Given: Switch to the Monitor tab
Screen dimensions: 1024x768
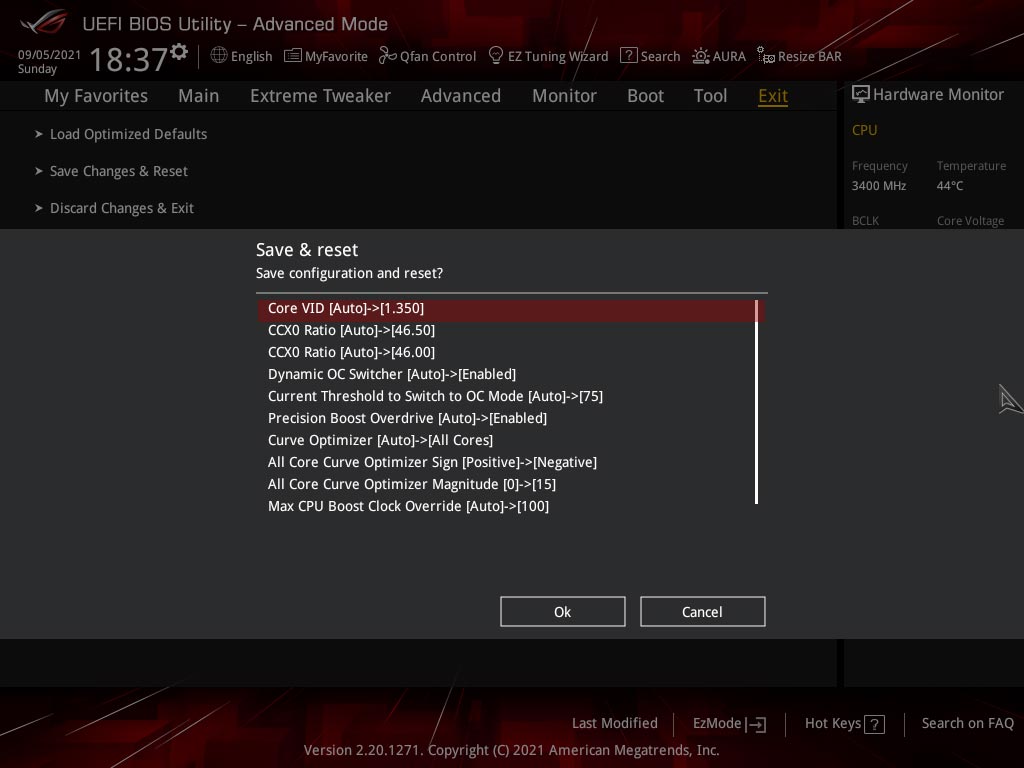Looking at the screenshot, I should (x=564, y=96).
